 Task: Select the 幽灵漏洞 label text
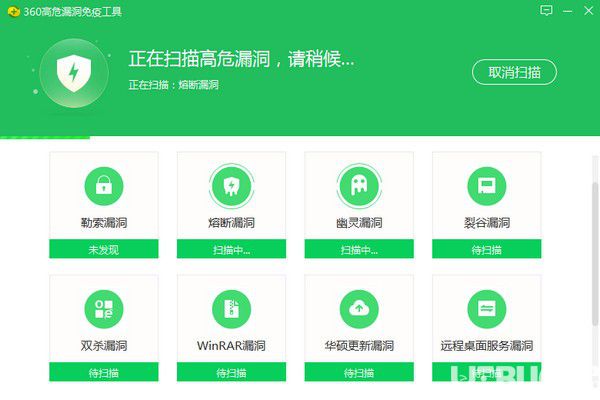(x=359, y=223)
